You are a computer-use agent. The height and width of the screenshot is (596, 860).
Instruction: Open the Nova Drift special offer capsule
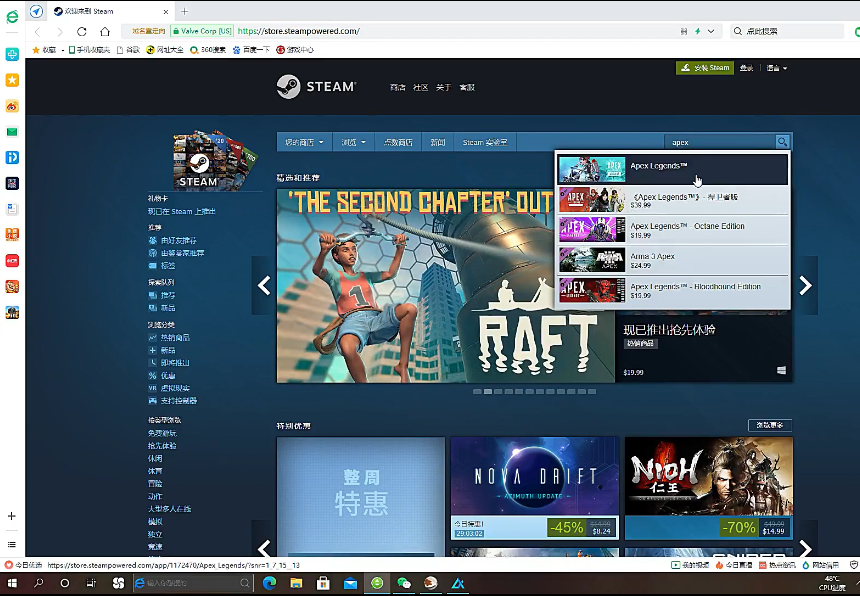(534, 488)
